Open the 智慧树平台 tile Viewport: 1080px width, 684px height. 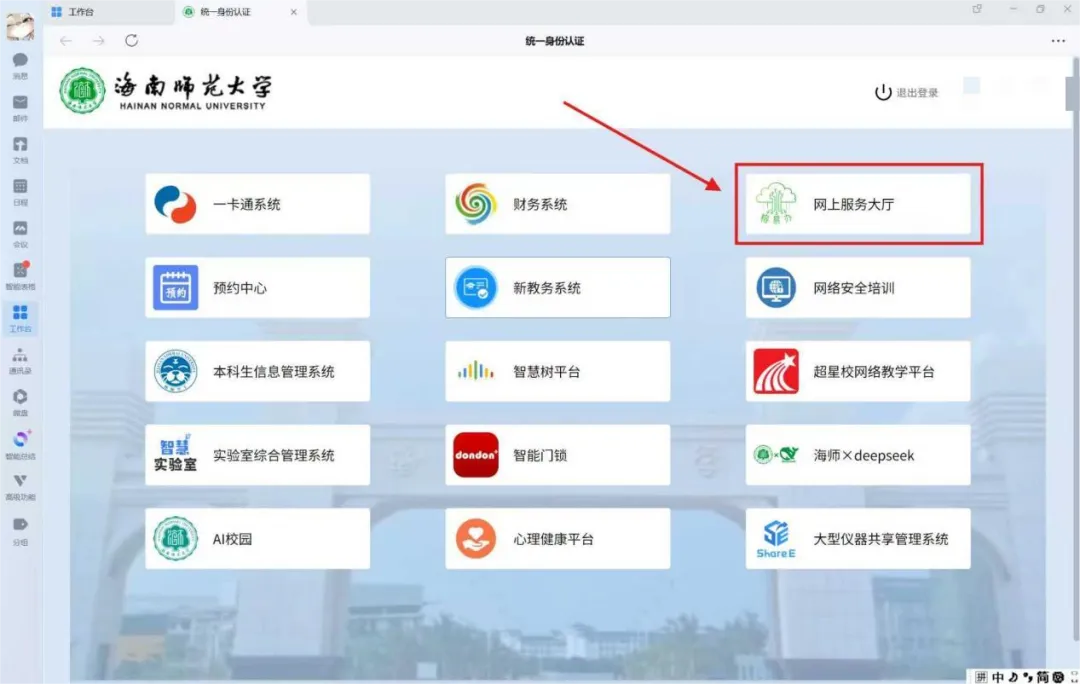point(557,371)
